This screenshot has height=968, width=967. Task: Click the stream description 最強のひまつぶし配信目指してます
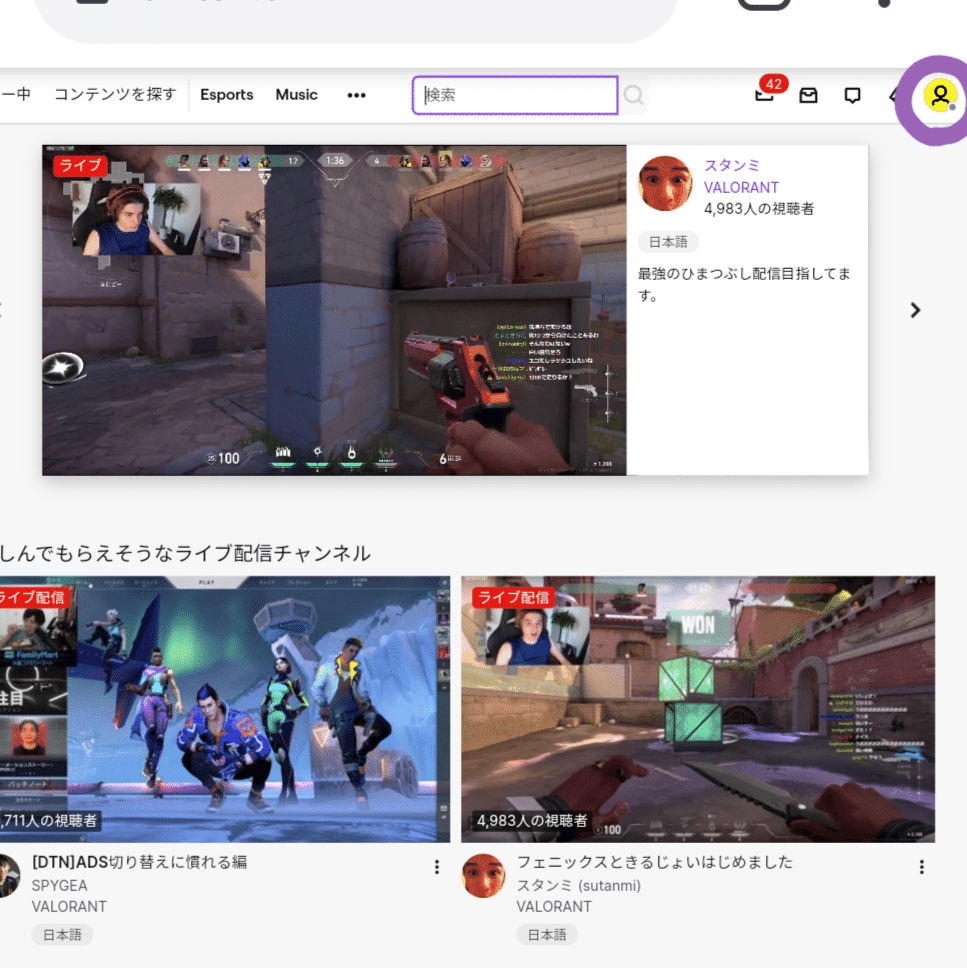744,284
